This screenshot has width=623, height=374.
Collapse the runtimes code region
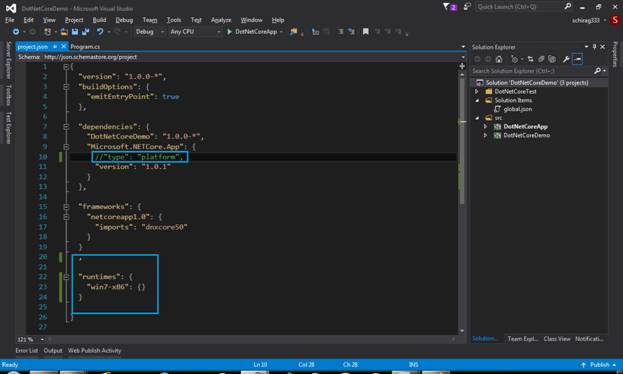(66, 277)
